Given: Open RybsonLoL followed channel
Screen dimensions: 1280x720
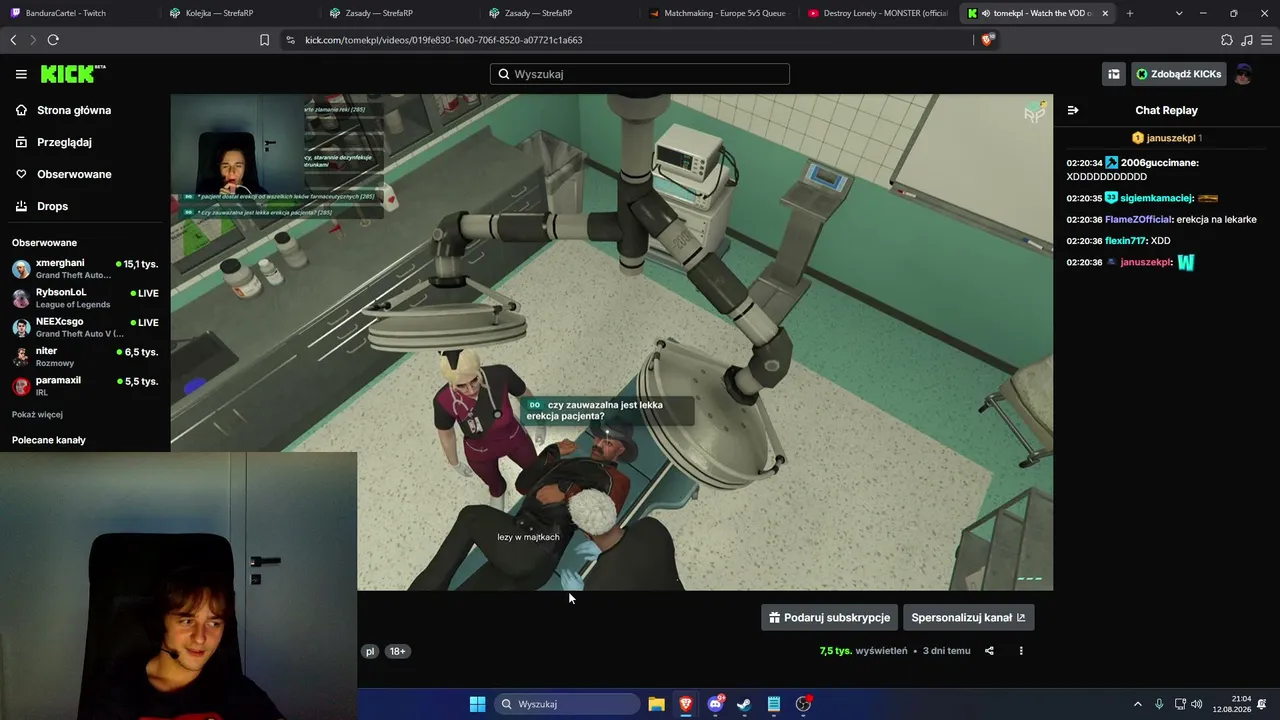Looking at the screenshot, I should (85, 298).
